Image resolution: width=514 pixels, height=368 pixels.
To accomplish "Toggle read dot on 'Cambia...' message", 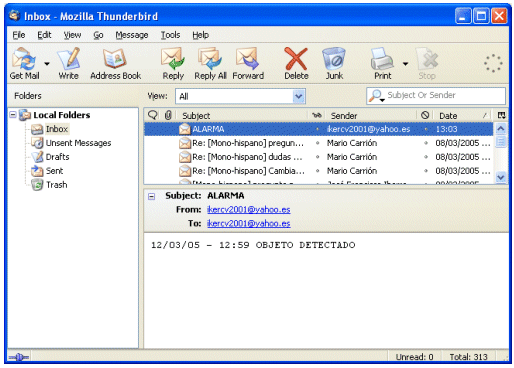I will (317, 171).
